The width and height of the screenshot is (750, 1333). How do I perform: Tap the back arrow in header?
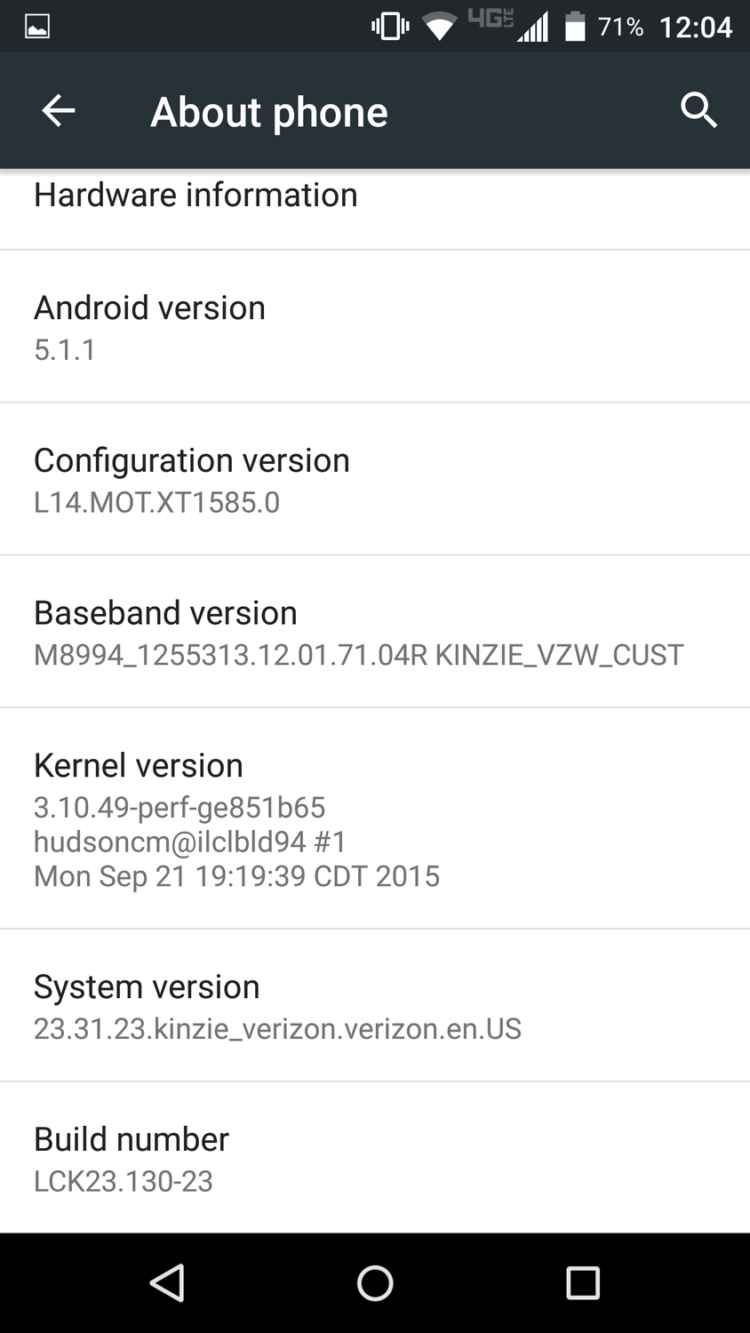[58, 111]
